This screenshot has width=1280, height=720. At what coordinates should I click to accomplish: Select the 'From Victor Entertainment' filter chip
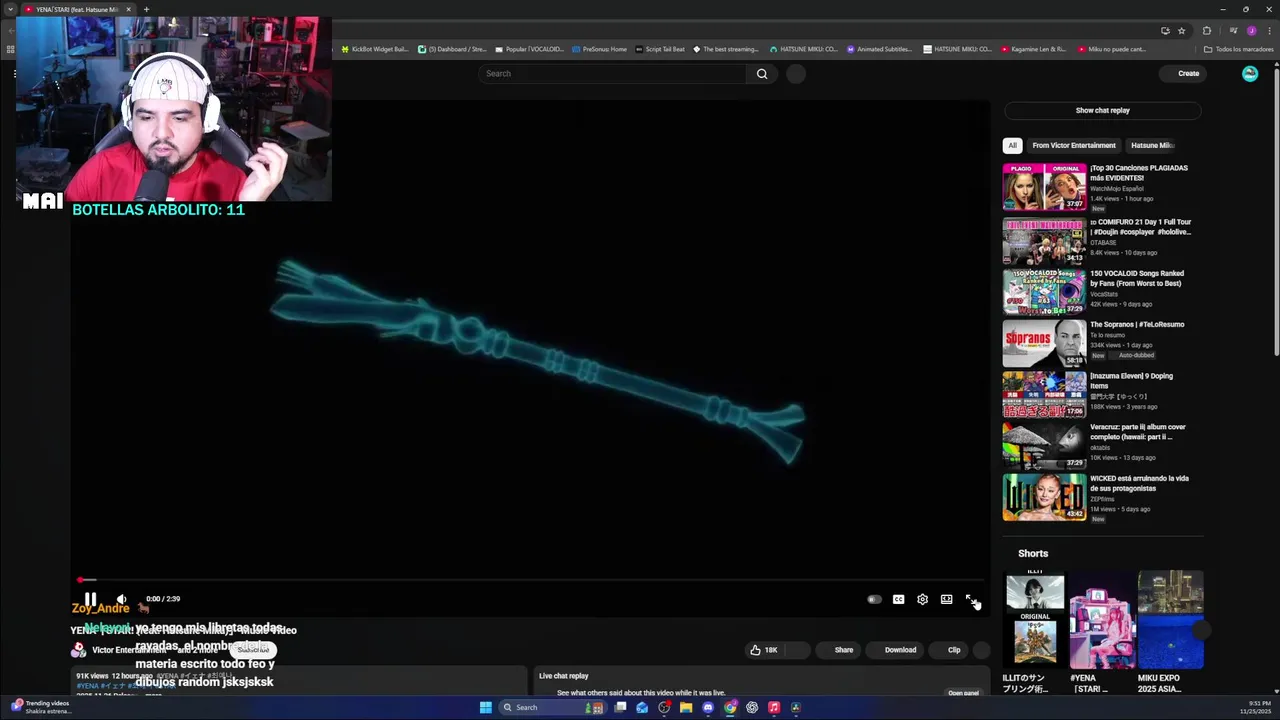click(1074, 145)
